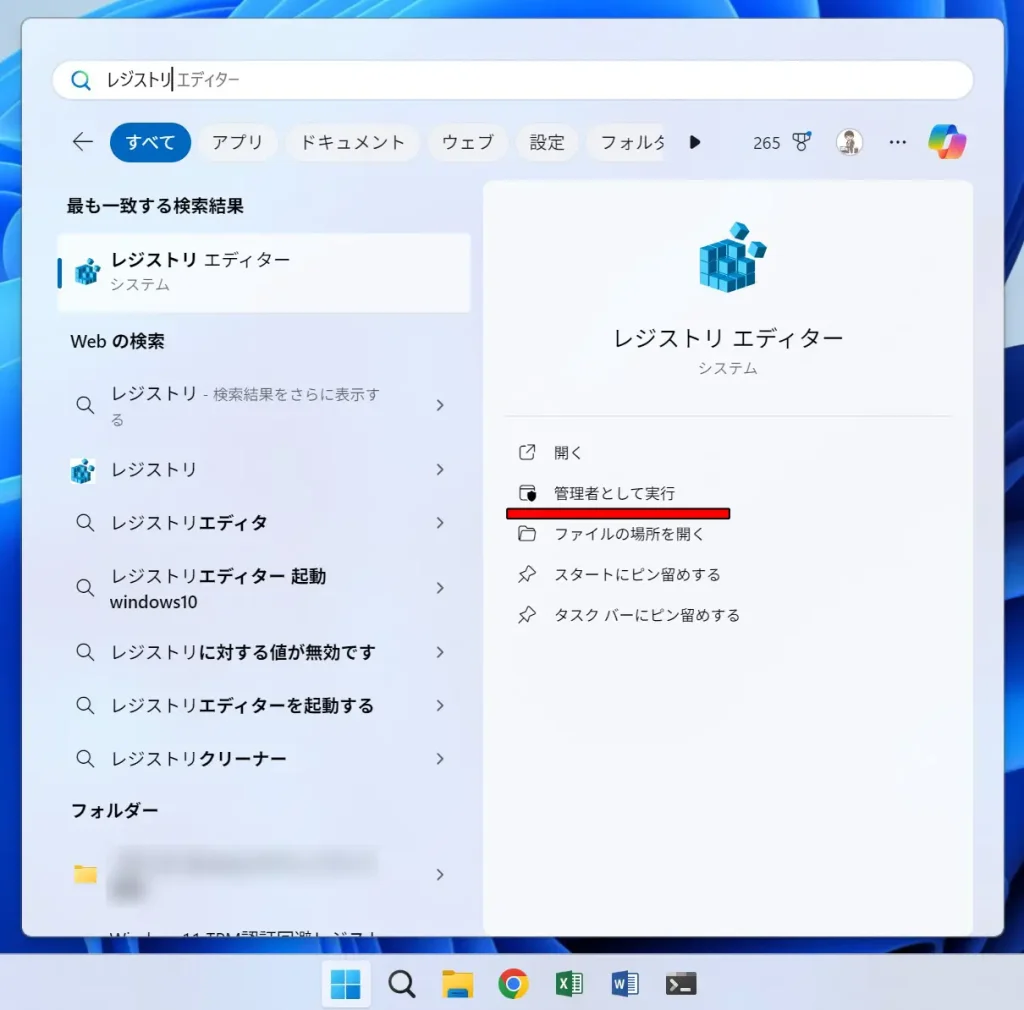Screen dimensions: 1024x1010
Task: Switch to the アプリ filter tab
Action: click(237, 142)
